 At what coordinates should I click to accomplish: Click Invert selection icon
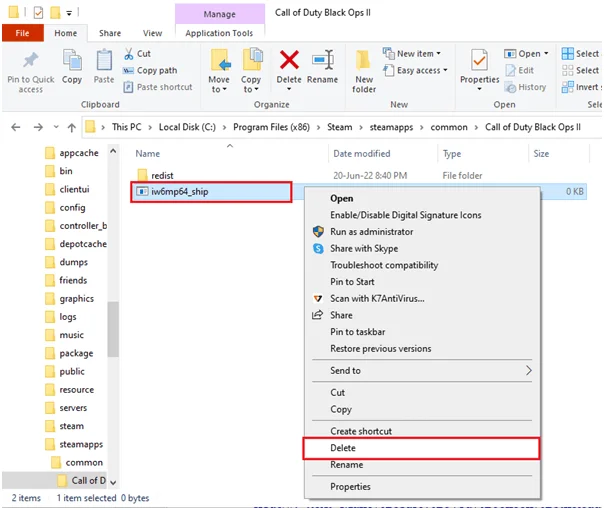tap(567, 87)
